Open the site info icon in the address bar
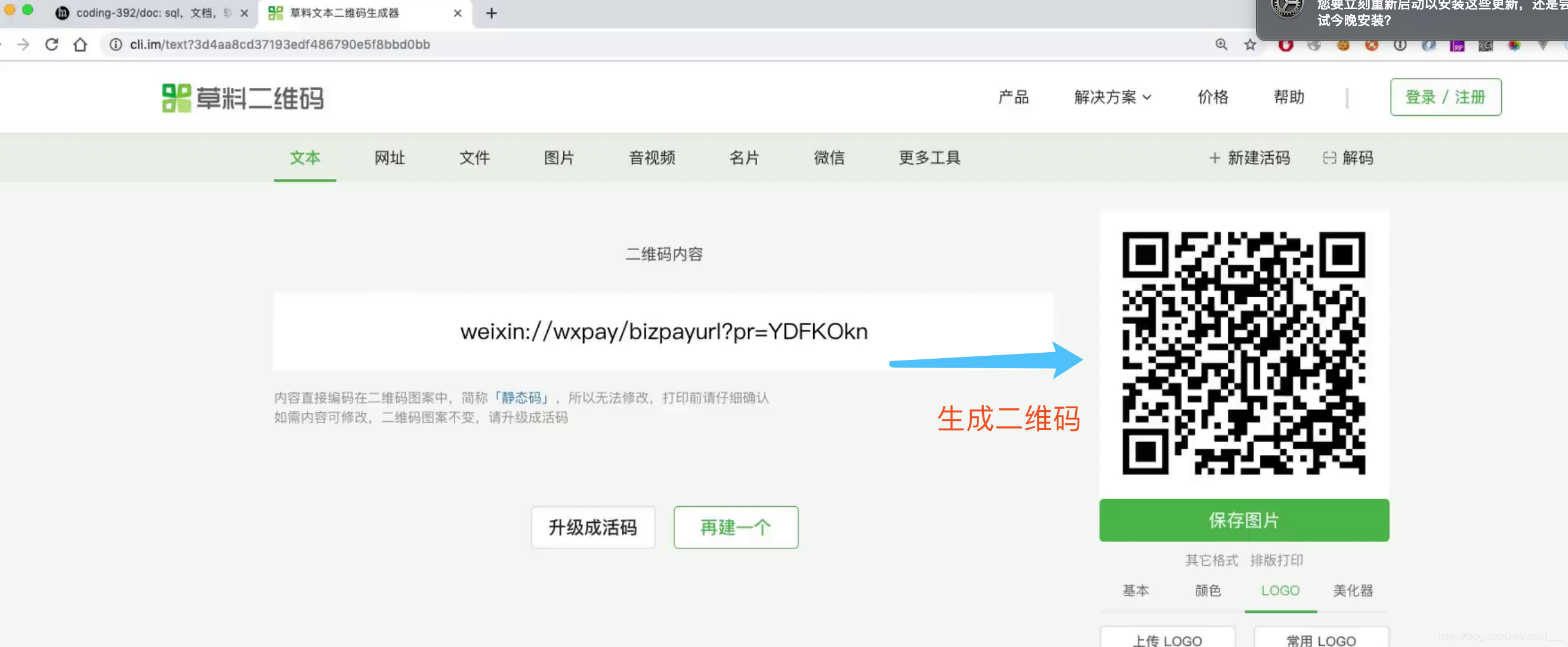Screen dimensions: 1568x647 click(116, 44)
